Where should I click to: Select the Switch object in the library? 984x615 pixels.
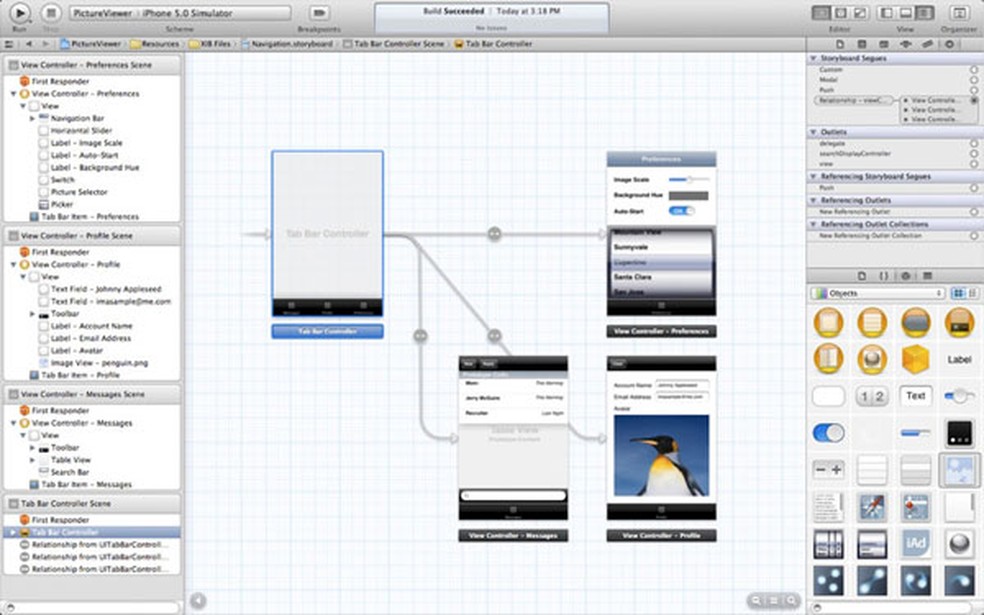click(827, 432)
